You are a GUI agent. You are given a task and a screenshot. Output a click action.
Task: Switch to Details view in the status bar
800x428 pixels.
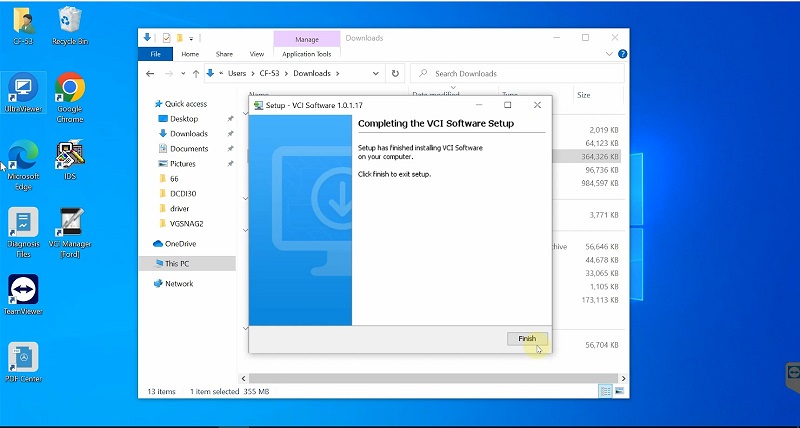click(605, 391)
